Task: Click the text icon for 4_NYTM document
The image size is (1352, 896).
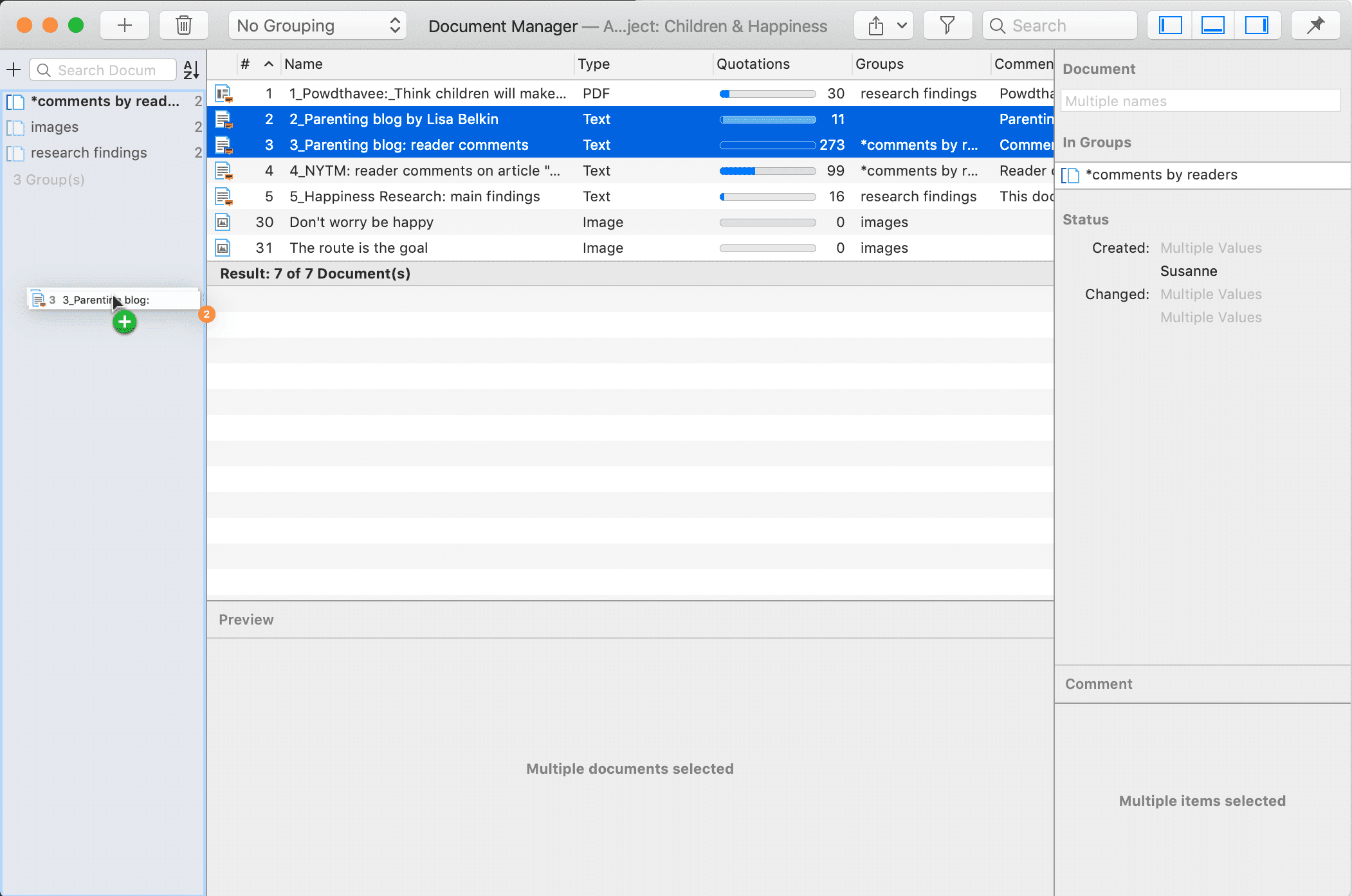Action: coord(223,170)
